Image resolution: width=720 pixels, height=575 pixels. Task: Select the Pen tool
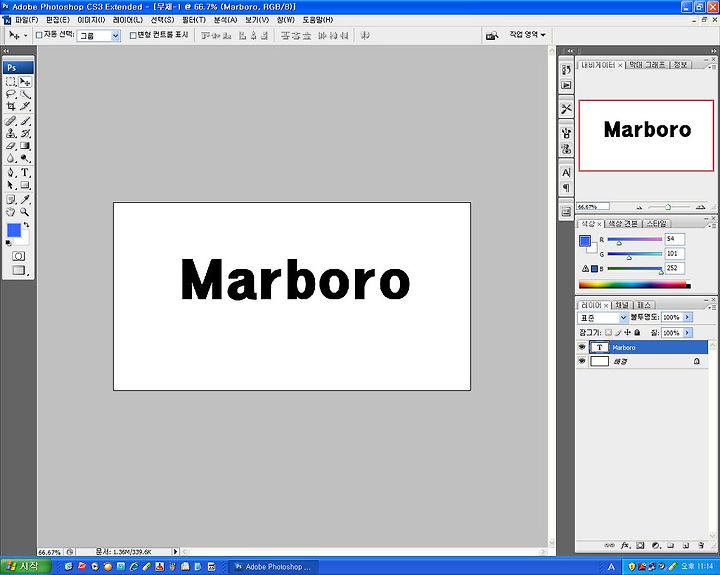tap(11, 173)
